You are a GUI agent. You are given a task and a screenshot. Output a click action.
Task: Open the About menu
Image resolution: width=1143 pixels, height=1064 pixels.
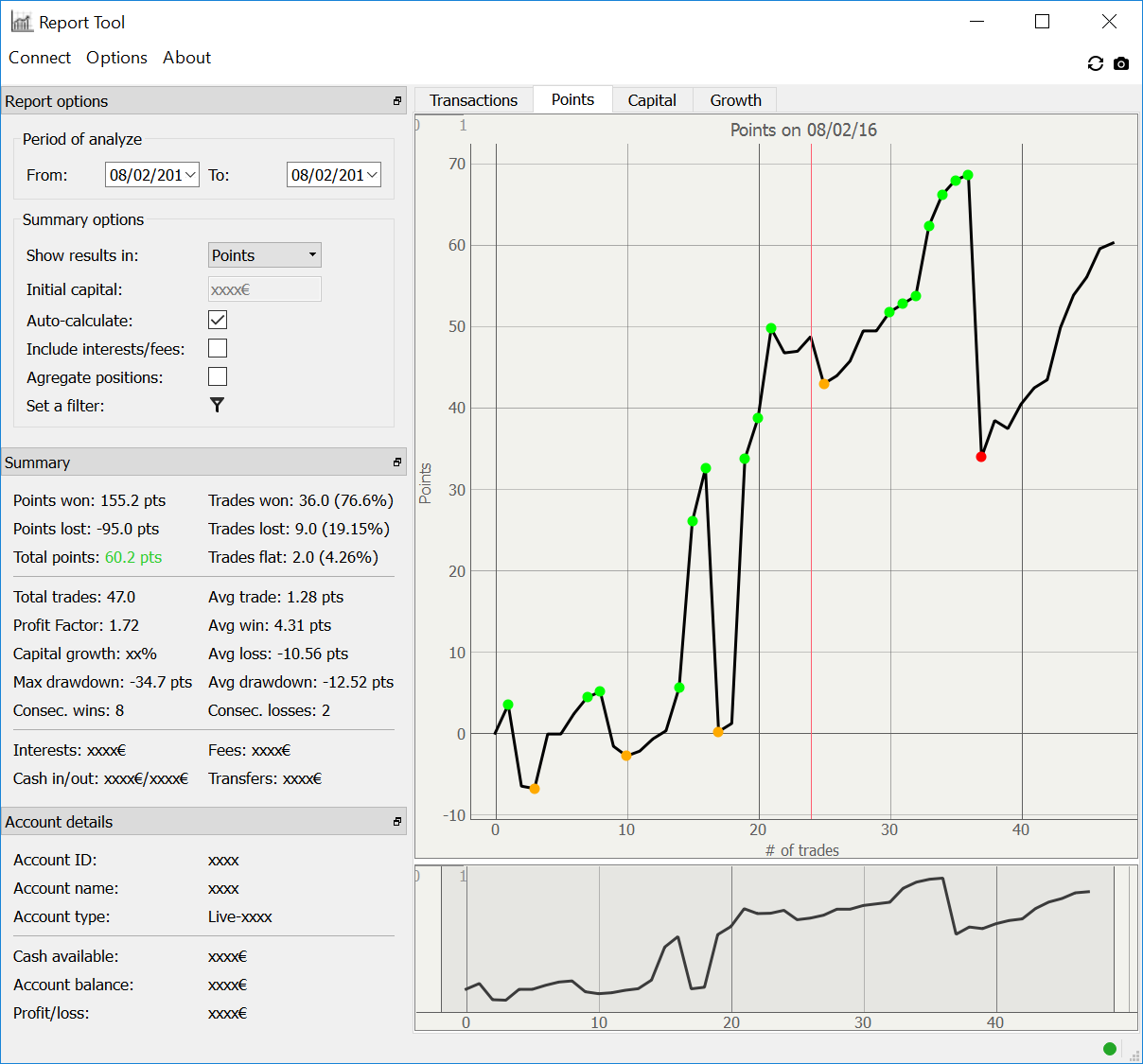tap(187, 58)
